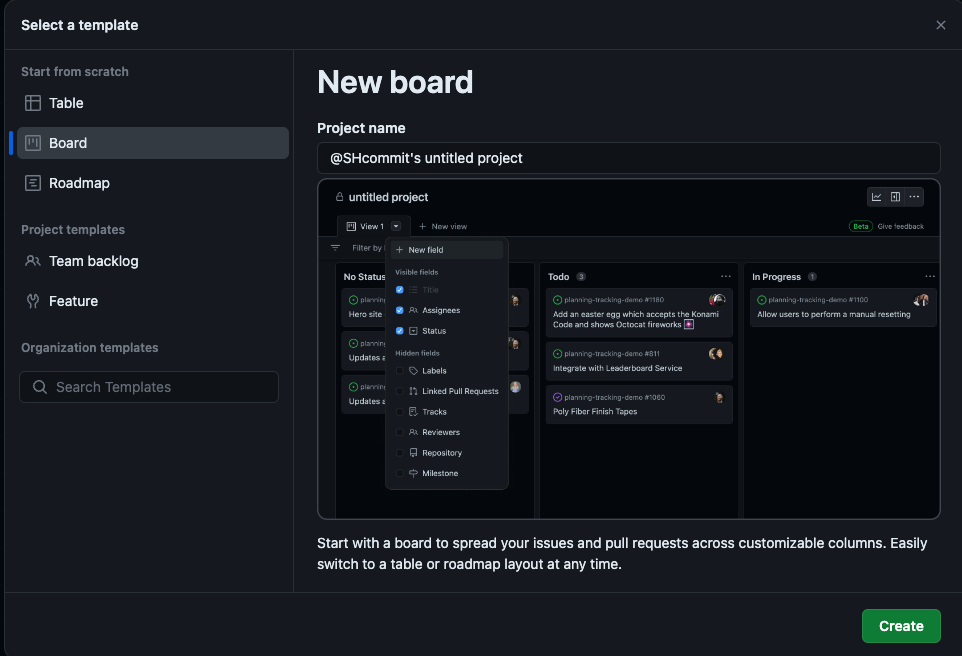Click the Team backlog people icon
The height and width of the screenshot is (656, 962).
[33, 261]
